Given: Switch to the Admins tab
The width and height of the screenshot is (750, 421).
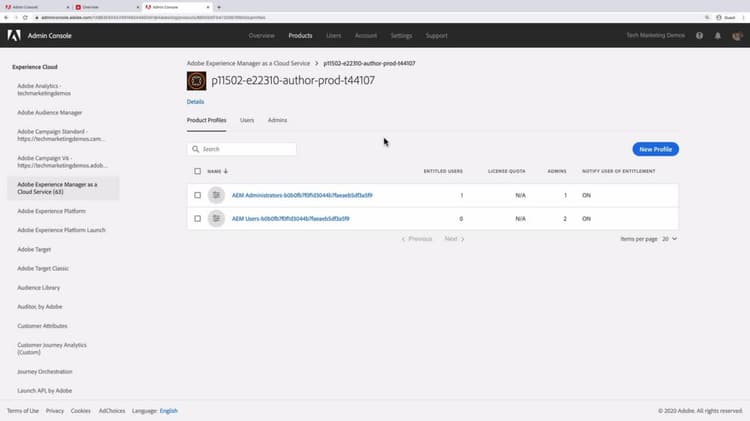Looking at the screenshot, I should [277, 120].
